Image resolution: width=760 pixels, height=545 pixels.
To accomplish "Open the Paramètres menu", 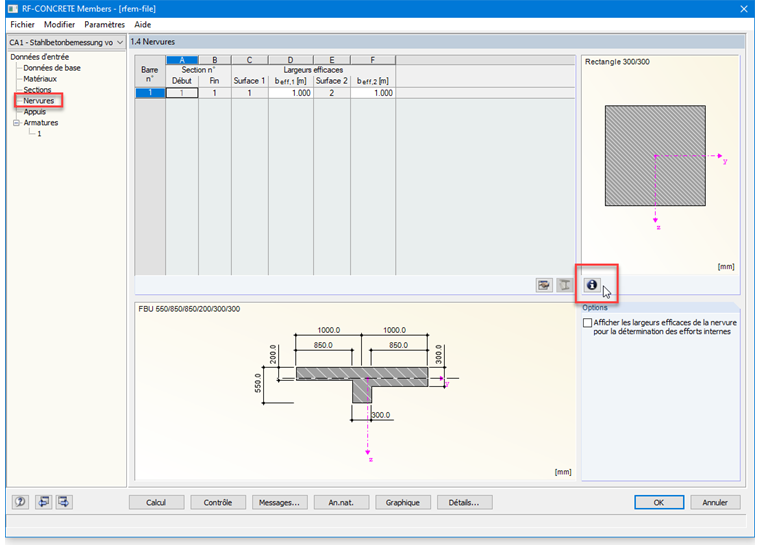I will click(x=104, y=24).
